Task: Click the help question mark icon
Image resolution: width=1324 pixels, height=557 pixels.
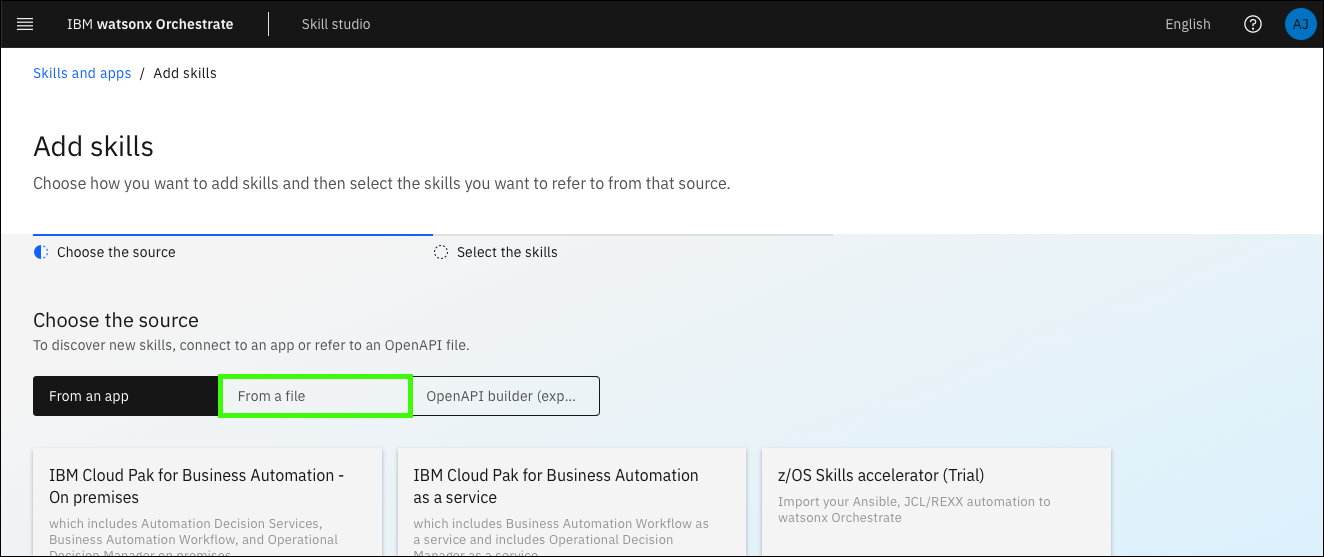Action: (1253, 24)
